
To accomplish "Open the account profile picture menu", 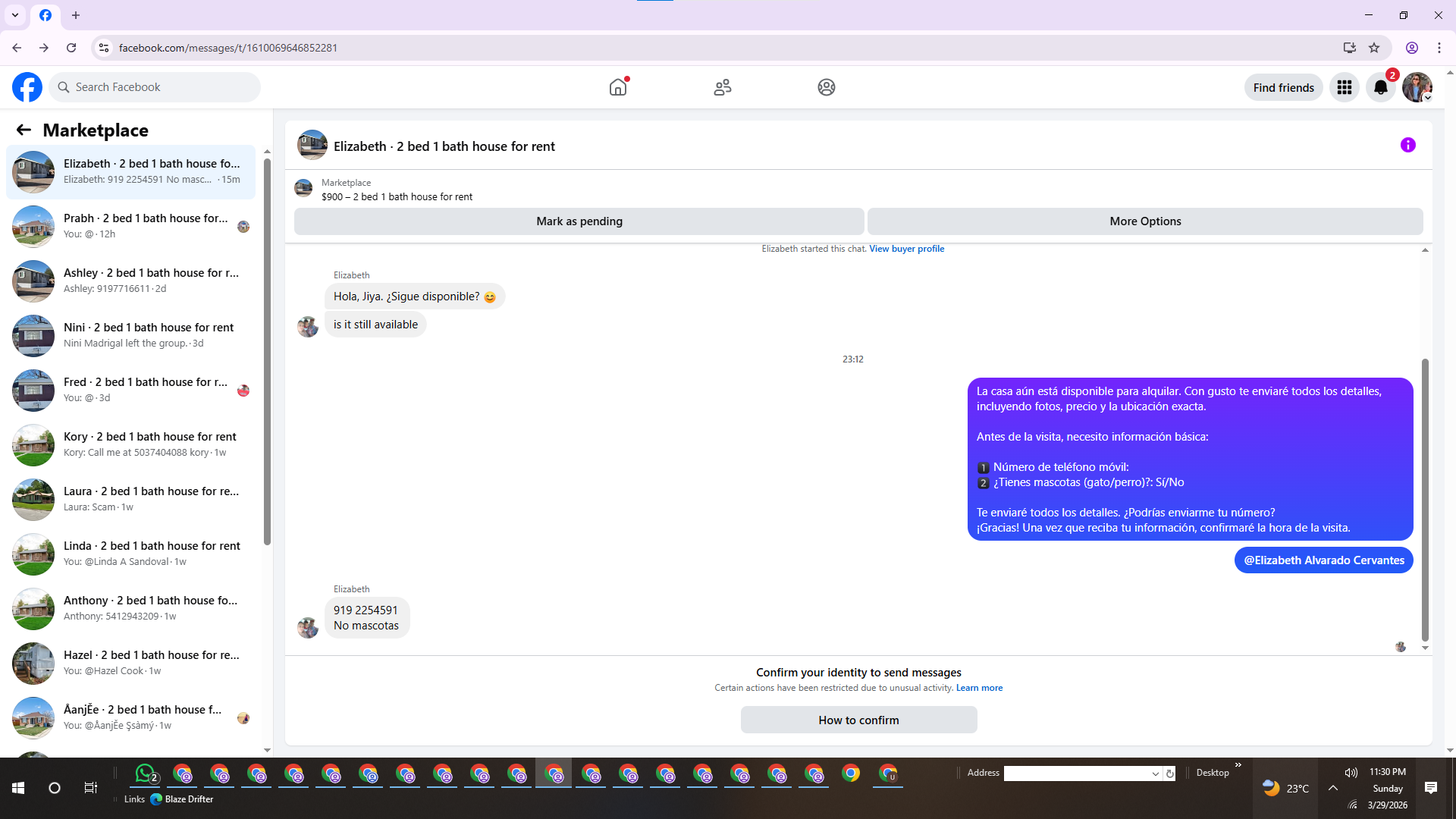I will (x=1417, y=87).
